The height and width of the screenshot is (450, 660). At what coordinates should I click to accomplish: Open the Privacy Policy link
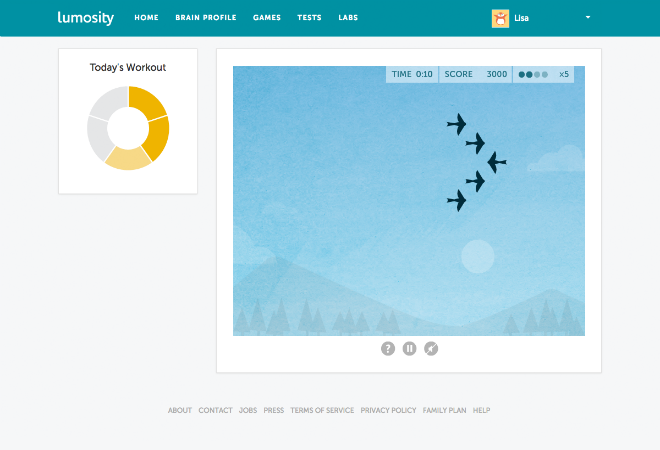pos(388,410)
